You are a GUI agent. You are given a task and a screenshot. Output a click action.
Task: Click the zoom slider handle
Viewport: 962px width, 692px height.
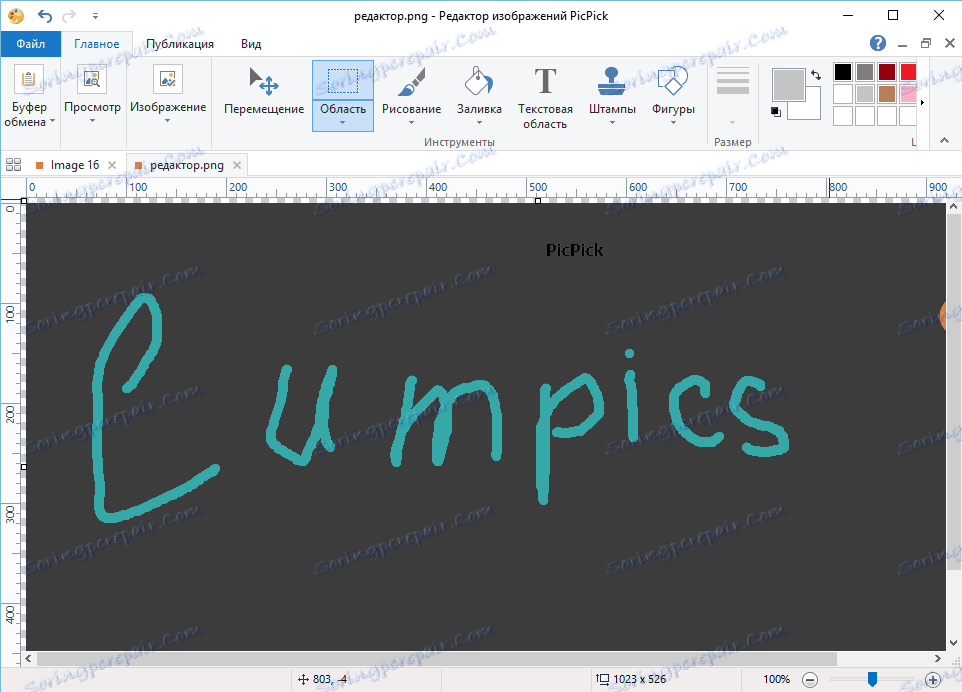click(872, 679)
